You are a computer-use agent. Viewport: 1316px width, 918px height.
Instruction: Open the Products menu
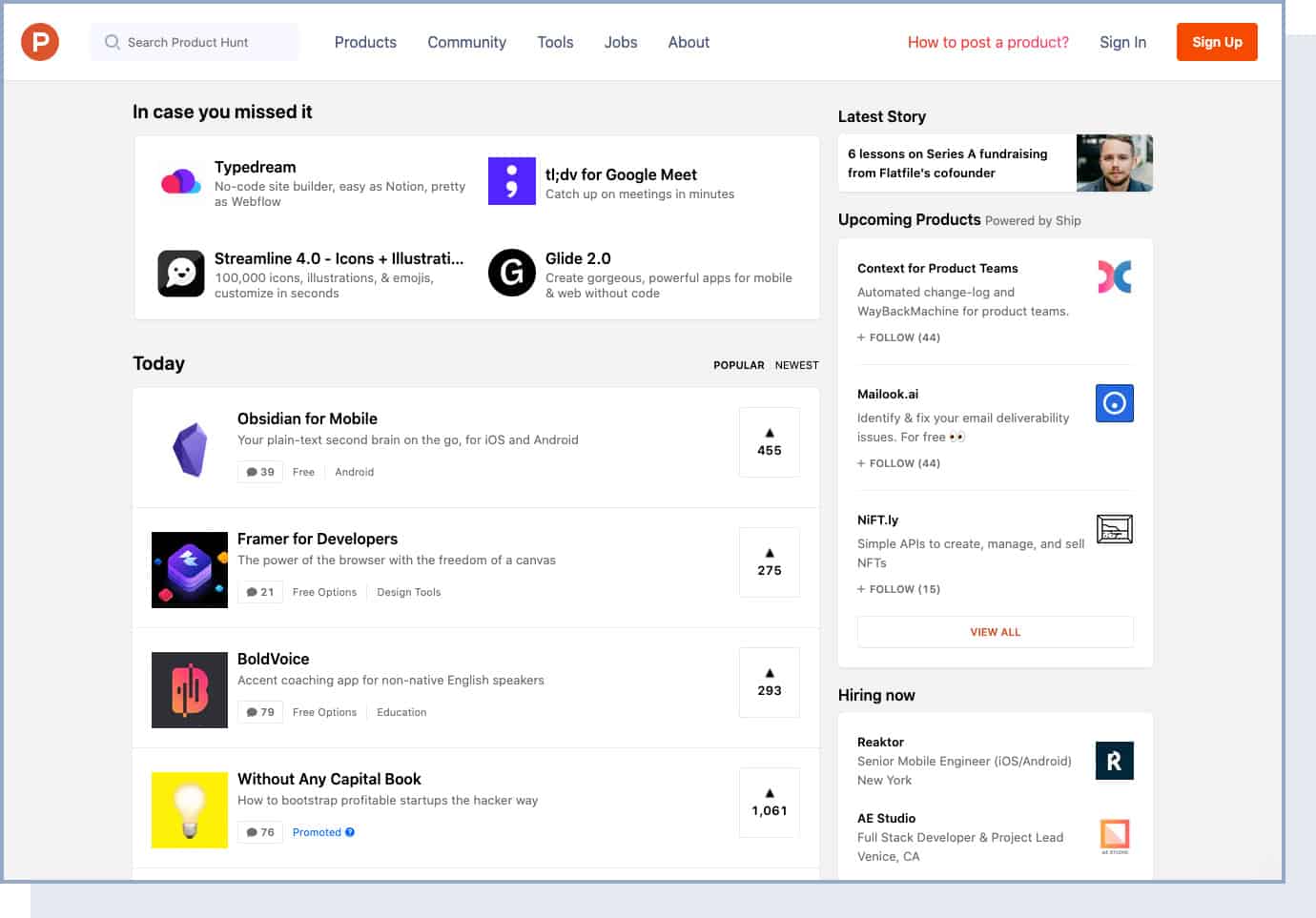pos(365,42)
